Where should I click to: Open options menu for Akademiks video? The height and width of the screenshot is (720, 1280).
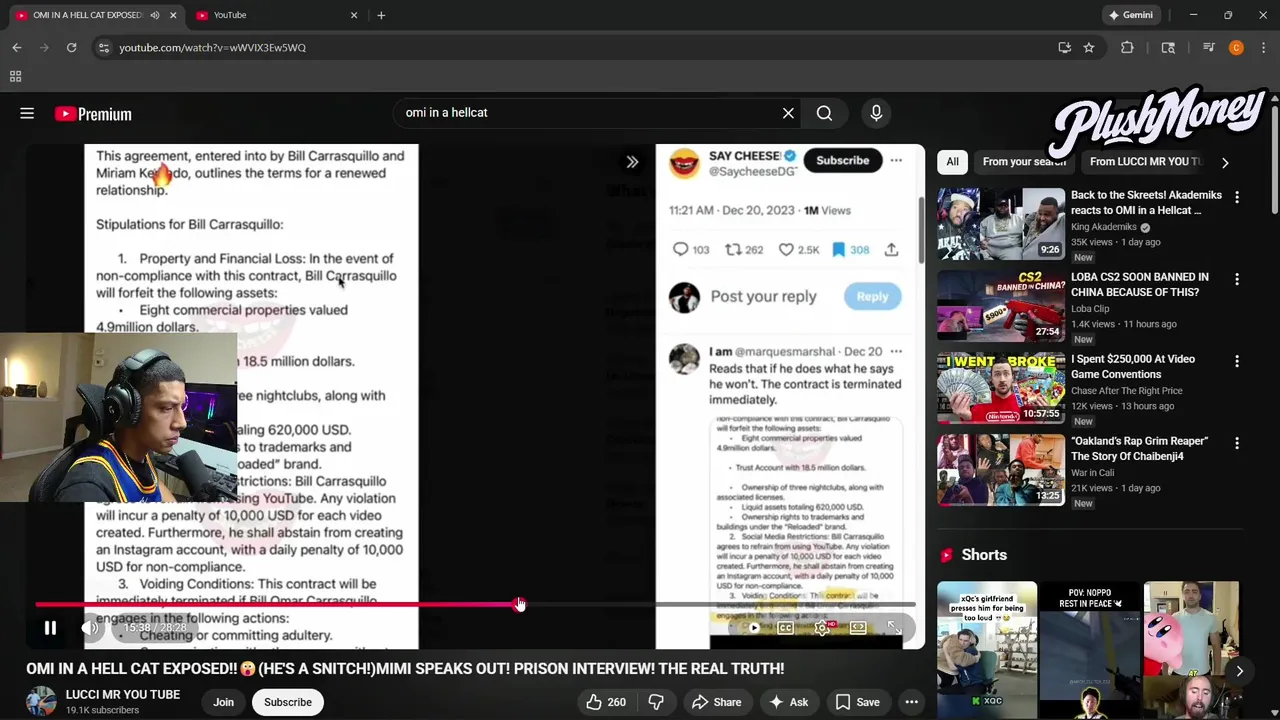pyautogui.click(x=1237, y=197)
